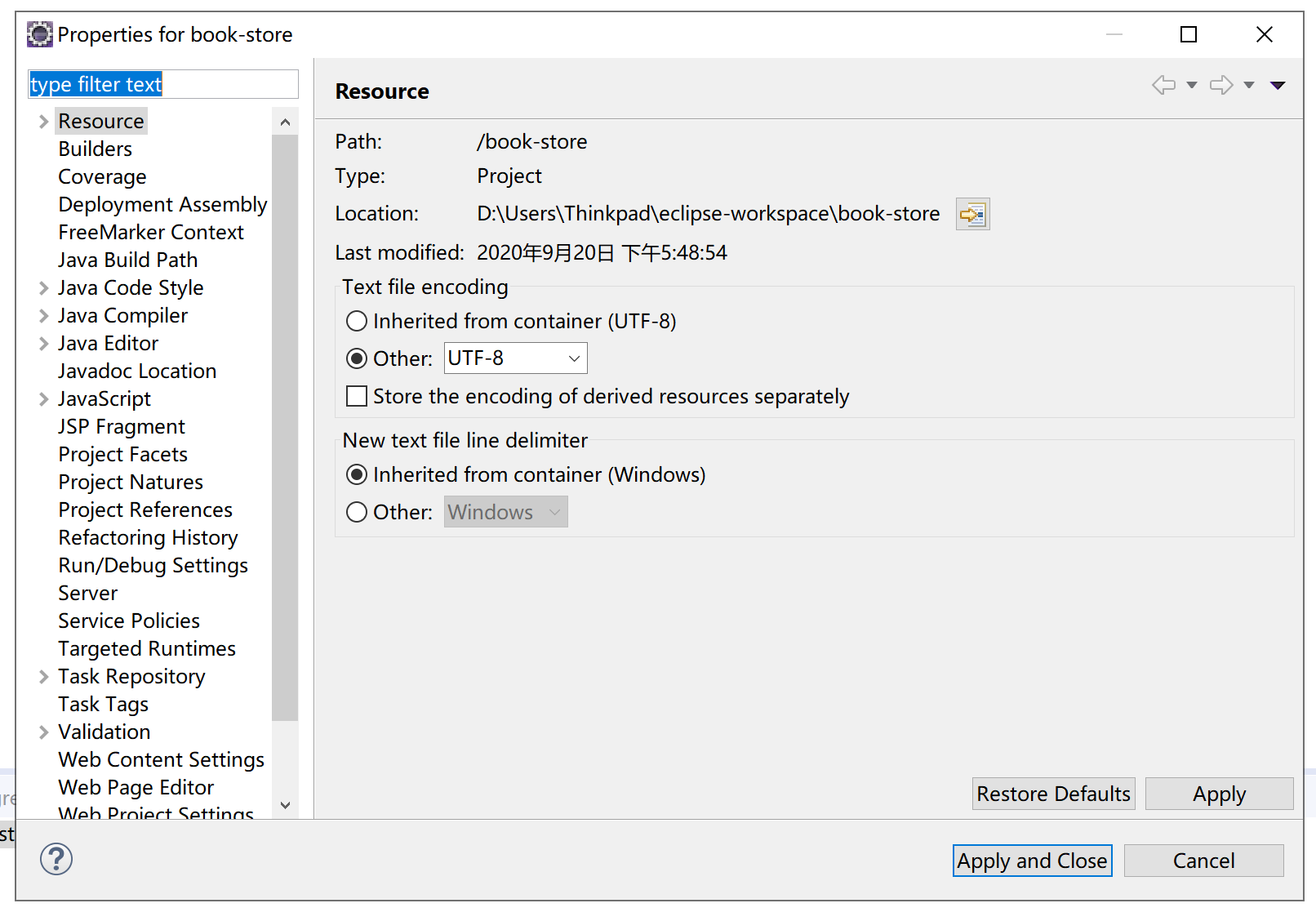Select Web Page Editor in the tree
Image resolution: width=1316 pixels, height=921 pixels.
click(x=136, y=787)
